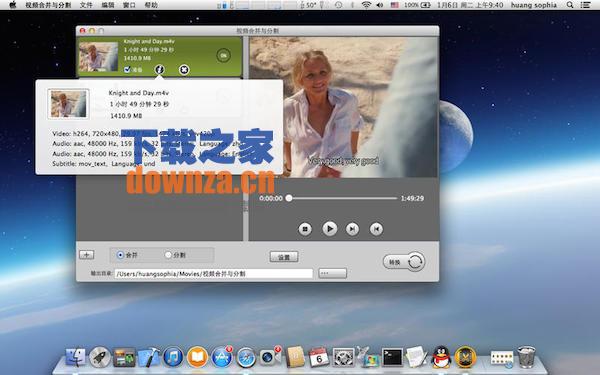Screen dimensions: 600x375
Task: Open info popover for Knight and Day.m4v
Action: point(160,69)
